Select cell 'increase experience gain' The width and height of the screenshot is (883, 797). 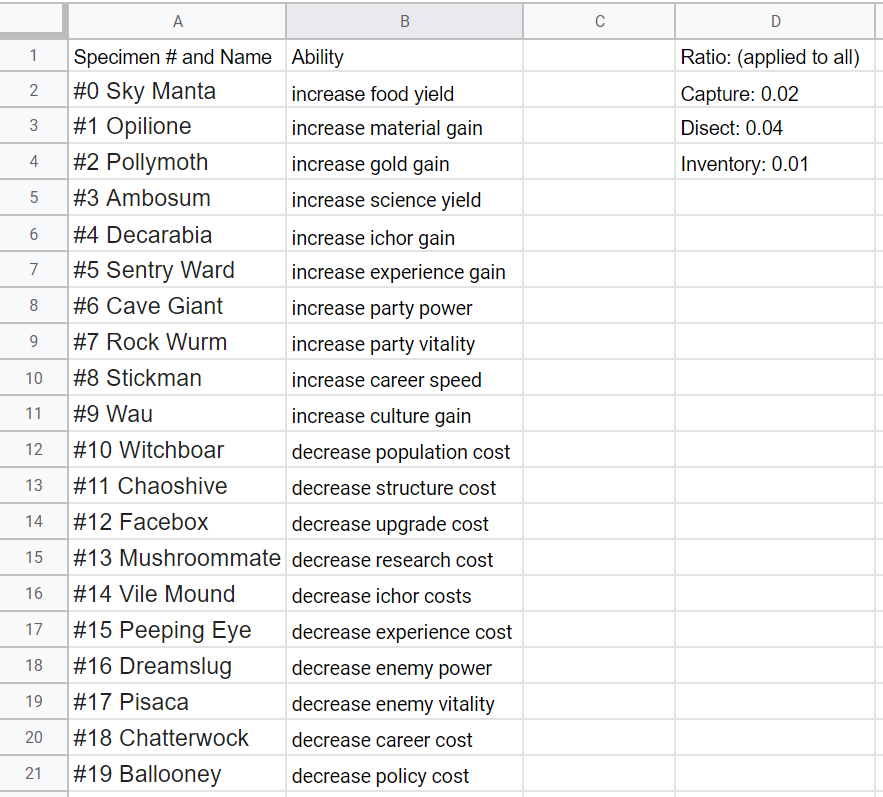coord(404,269)
